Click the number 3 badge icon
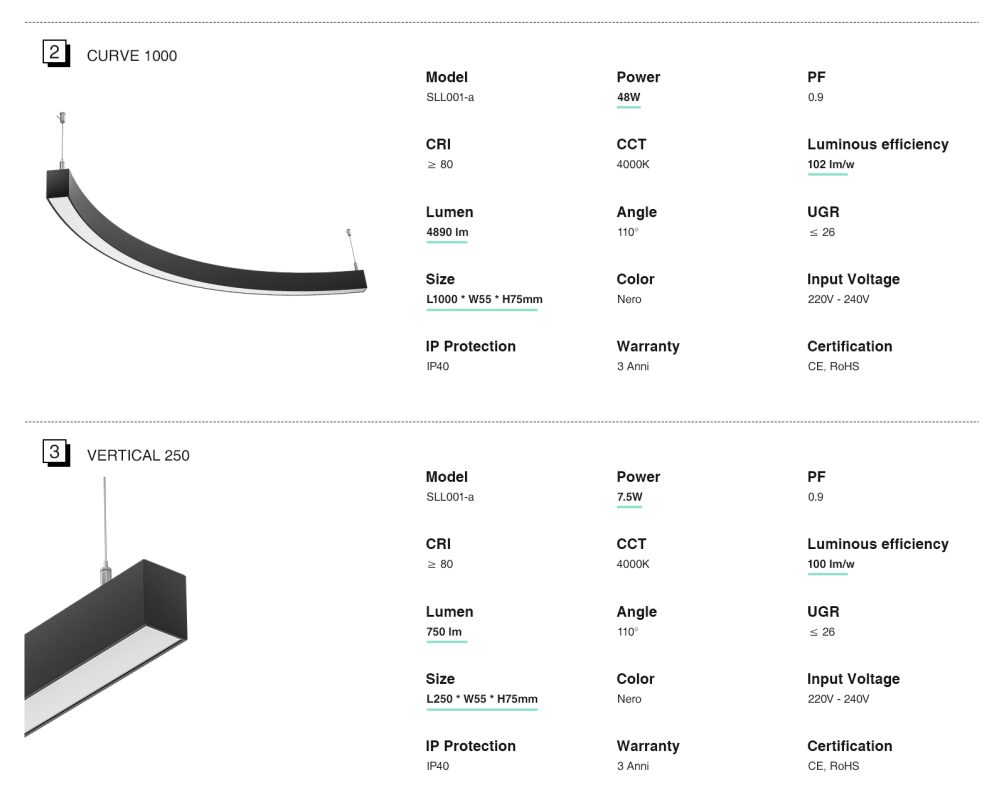1004x800 pixels. tap(55, 454)
